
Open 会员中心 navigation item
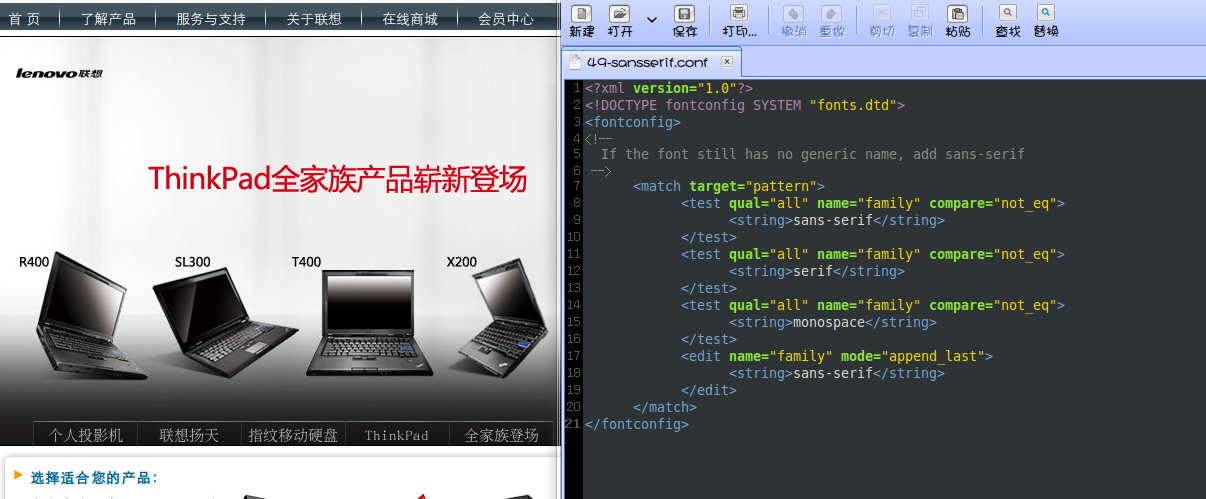click(506, 19)
